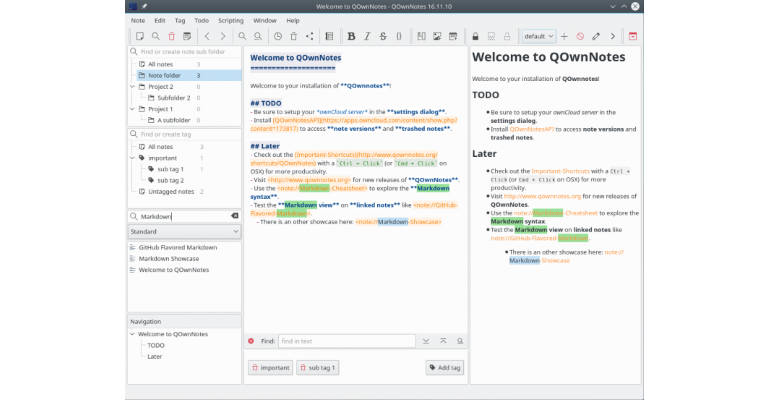The image size is (770, 400).
Task: Click the insert image toolbar icon
Action: tap(437, 36)
